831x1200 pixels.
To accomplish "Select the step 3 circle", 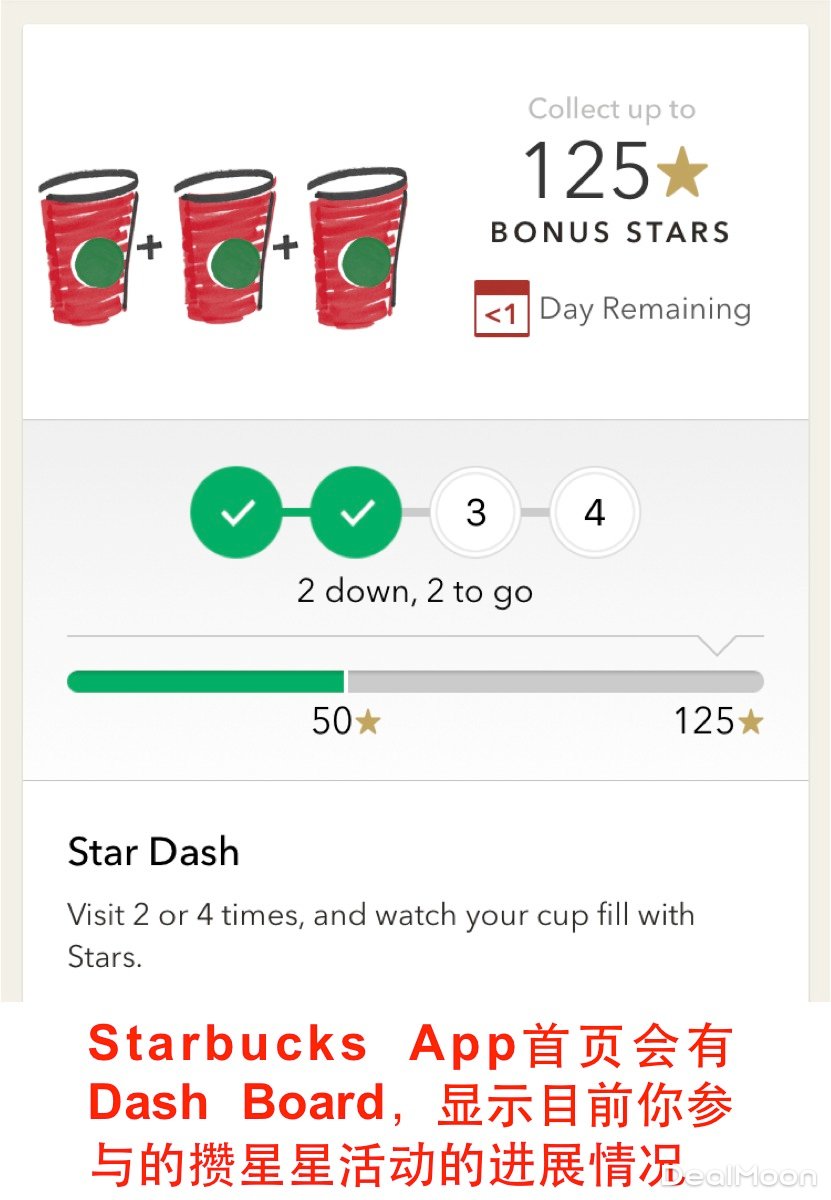I will tap(476, 513).
